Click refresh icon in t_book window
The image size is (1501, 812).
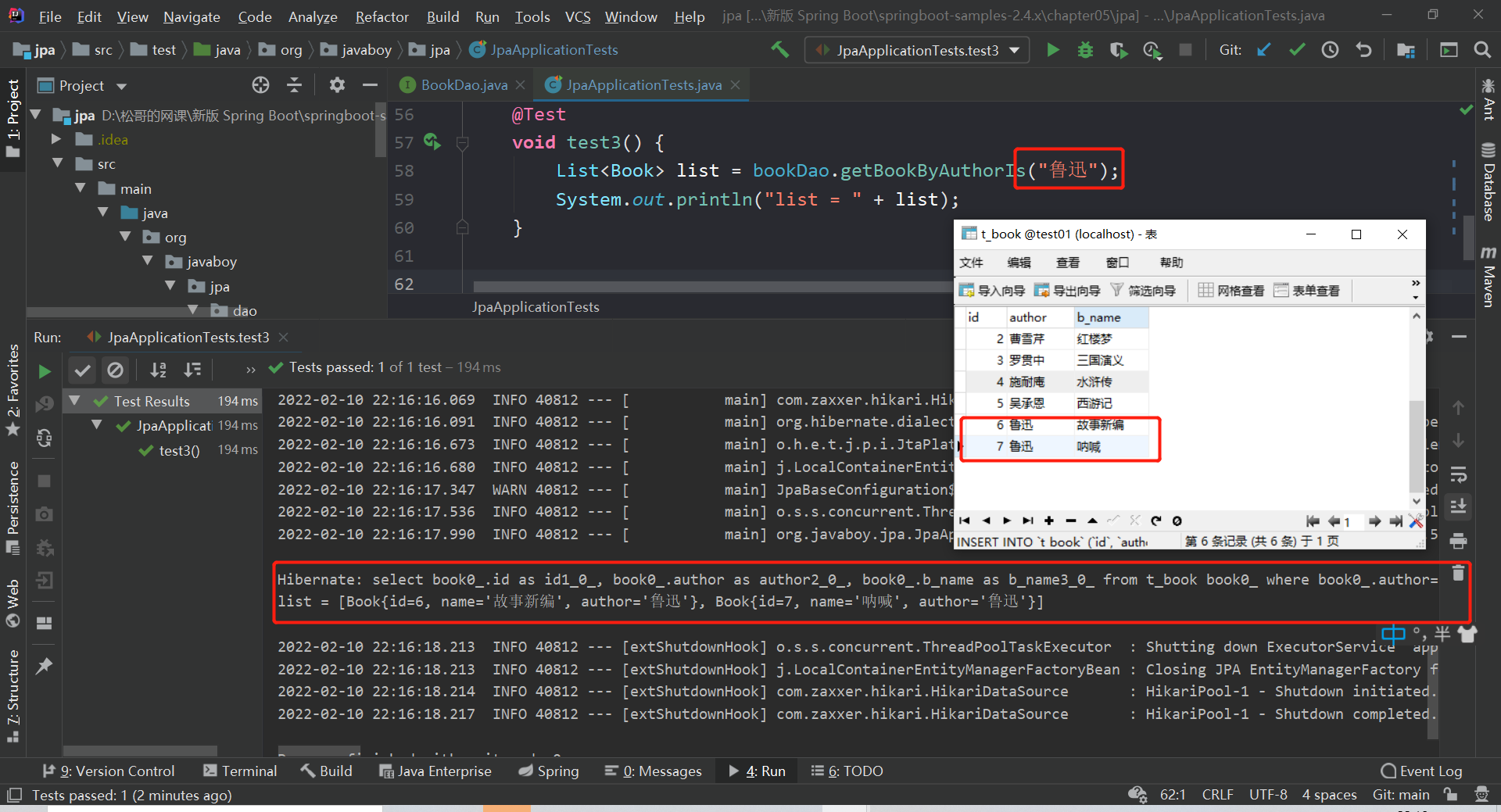tap(1155, 520)
